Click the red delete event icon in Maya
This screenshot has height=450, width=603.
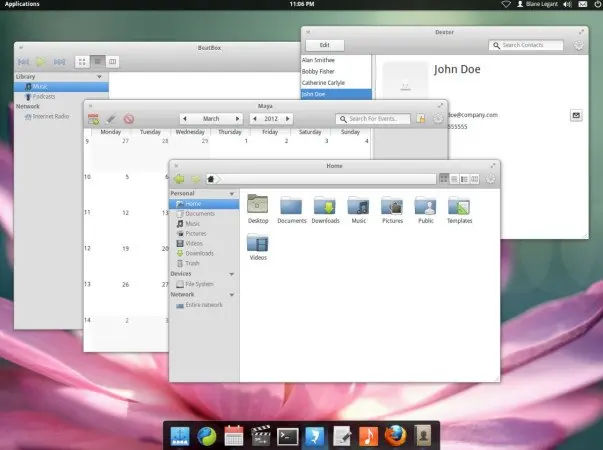(129, 119)
